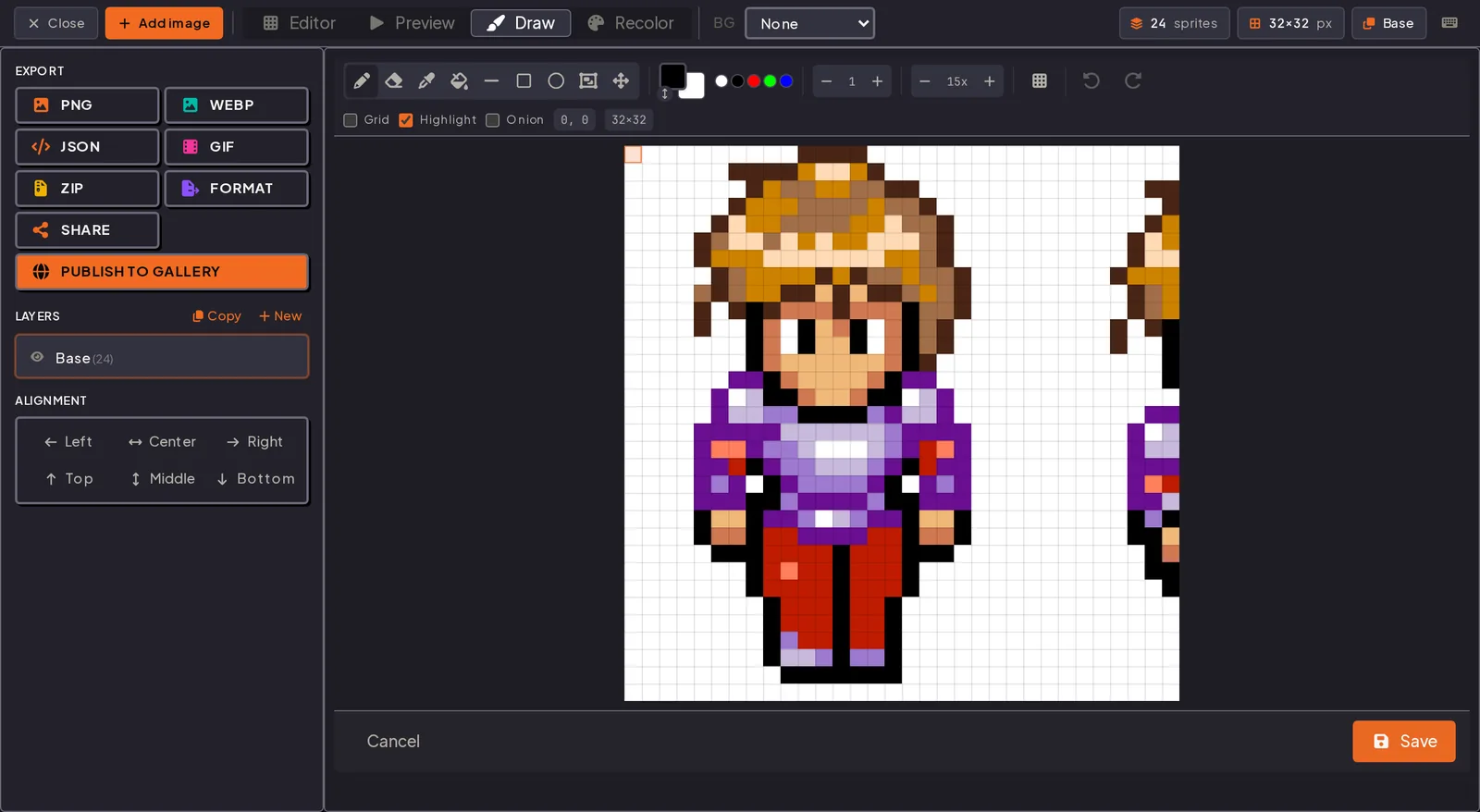Switch to the Preview tab
Image resolution: width=1480 pixels, height=812 pixels.
pyautogui.click(x=412, y=23)
